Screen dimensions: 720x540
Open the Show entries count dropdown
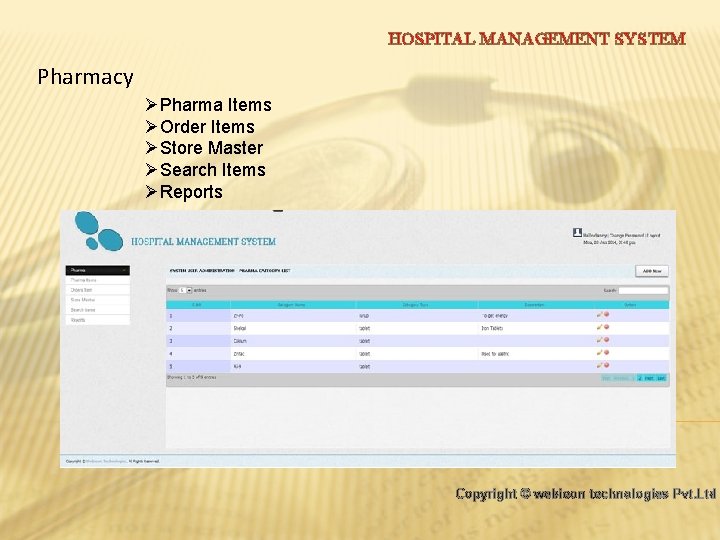click(x=186, y=290)
